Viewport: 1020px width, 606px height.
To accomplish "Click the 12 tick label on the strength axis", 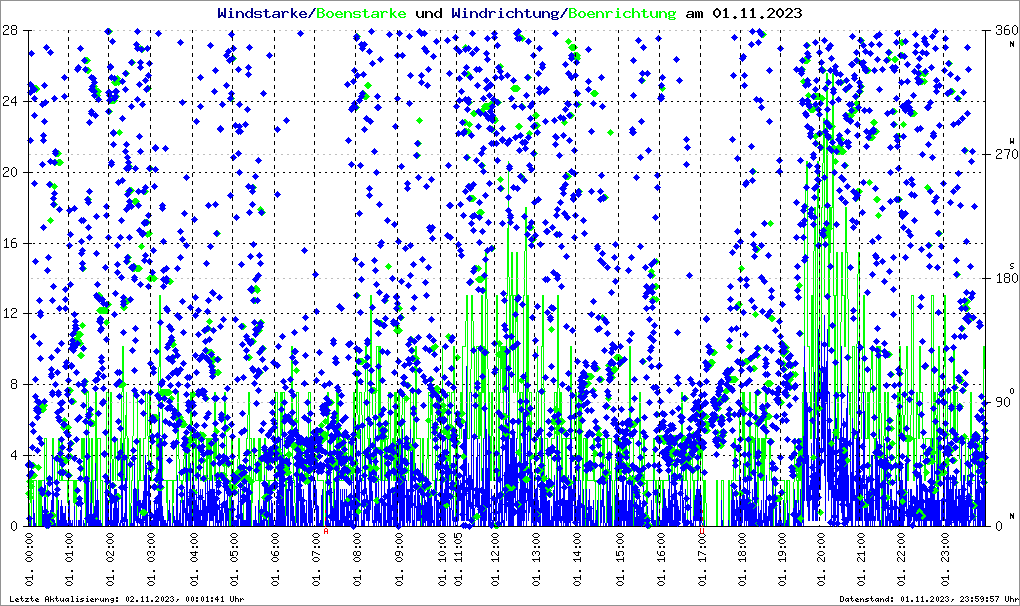I will (x=9, y=313).
